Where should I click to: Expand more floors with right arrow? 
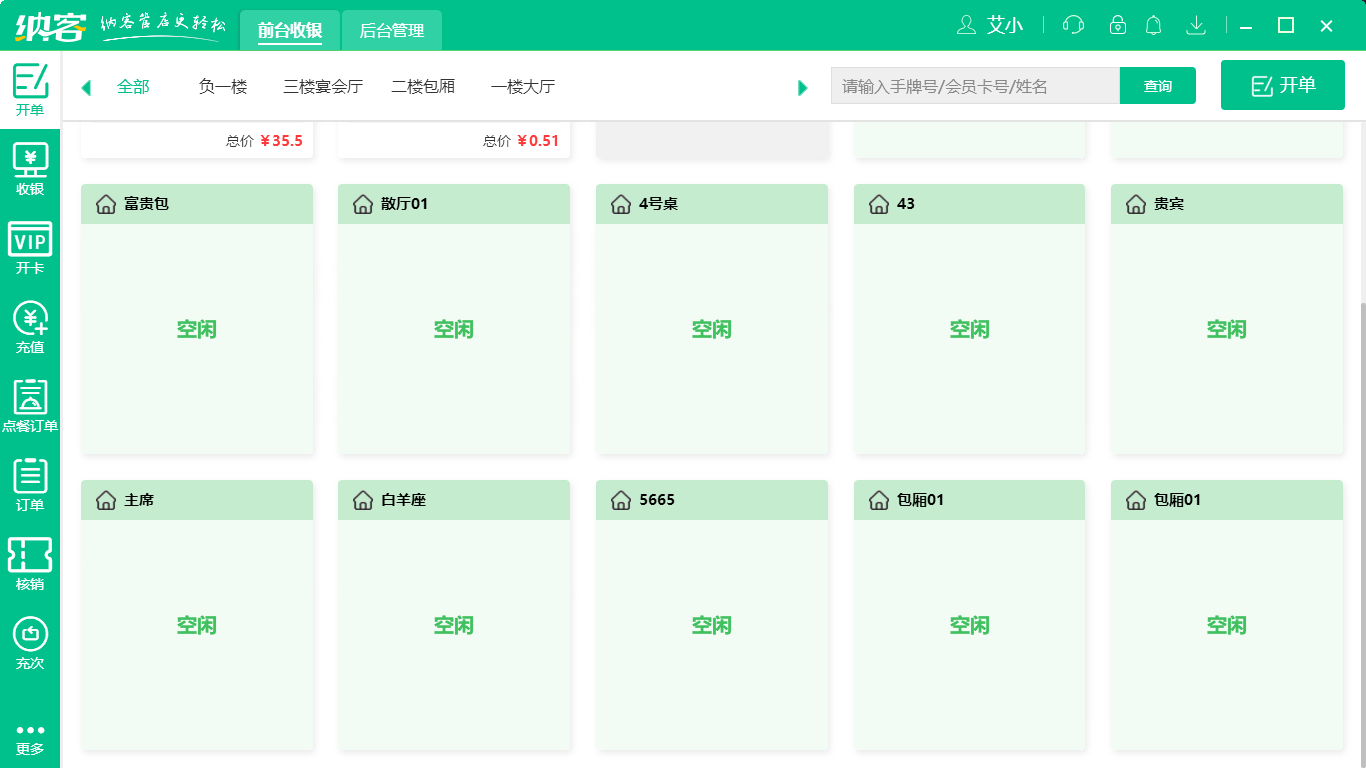[802, 88]
